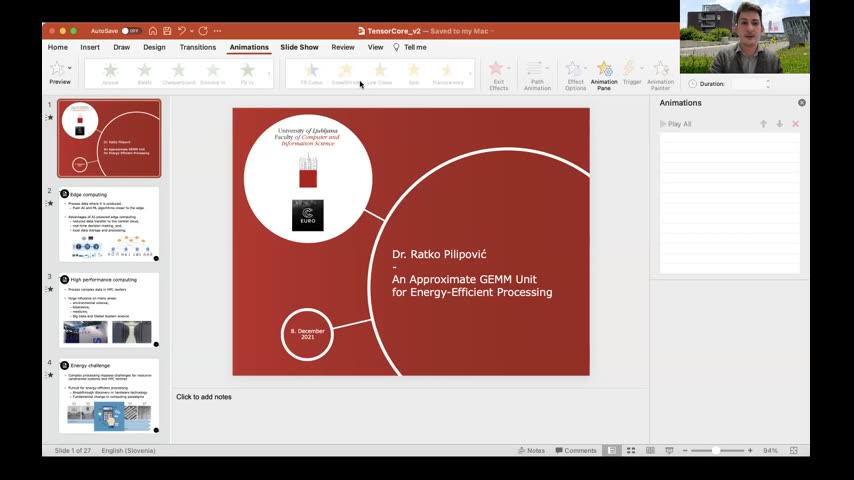Open the Slide Show tab
Viewport: 854px width, 480px height.
(300, 47)
